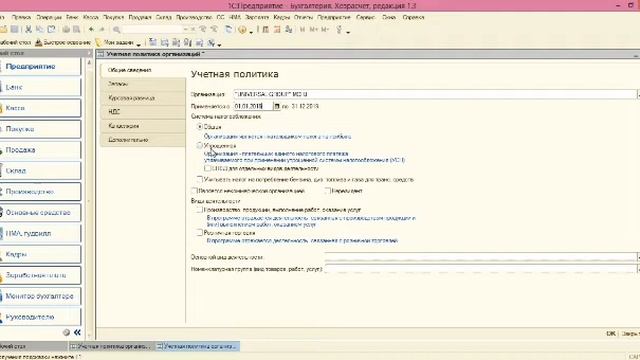Switch to the Запасы form tab
Image resolution: width=640 pixels, height=360 pixels.
(x=142, y=84)
